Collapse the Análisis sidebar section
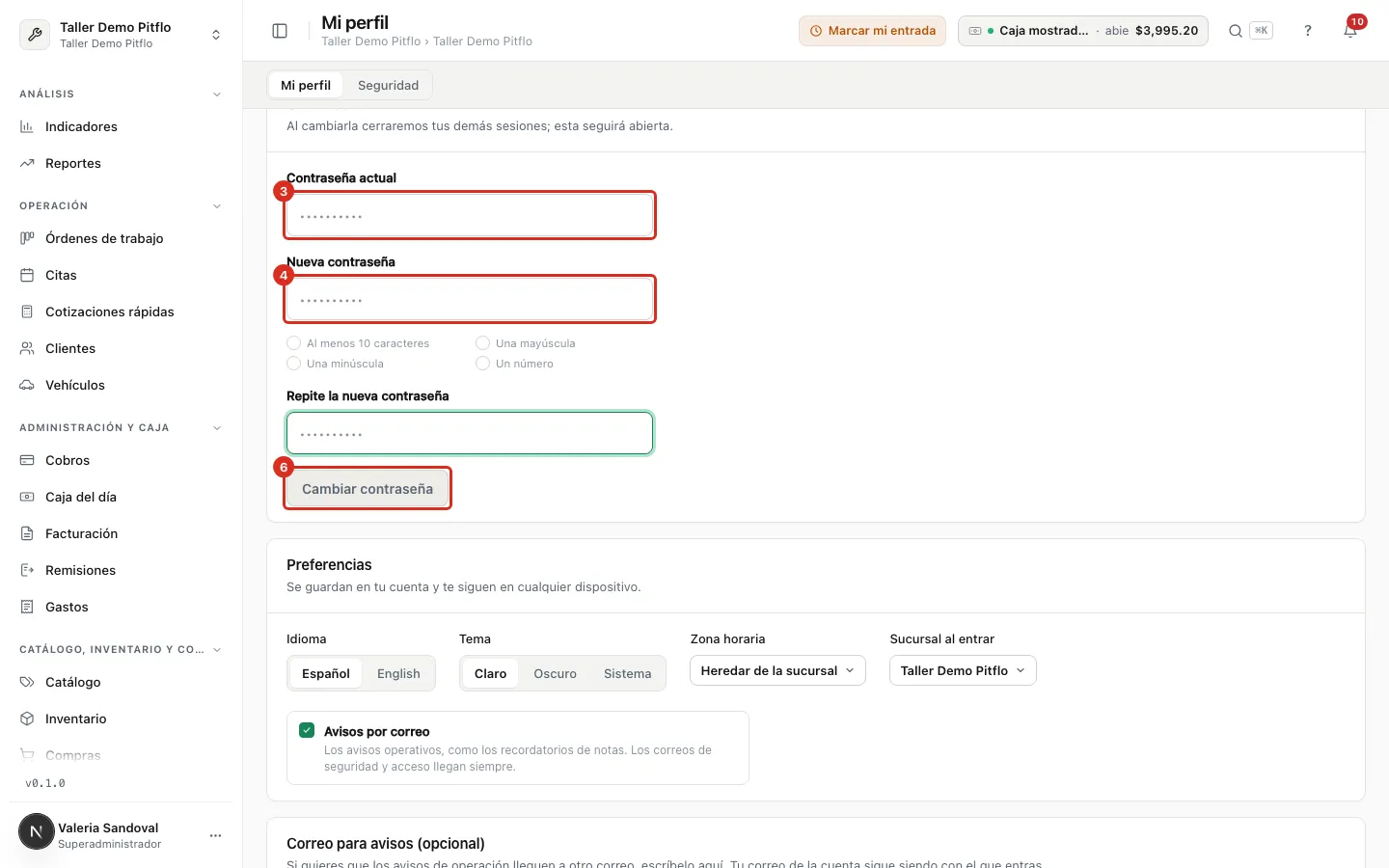Viewport: 1389px width, 868px height. (x=217, y=95)
